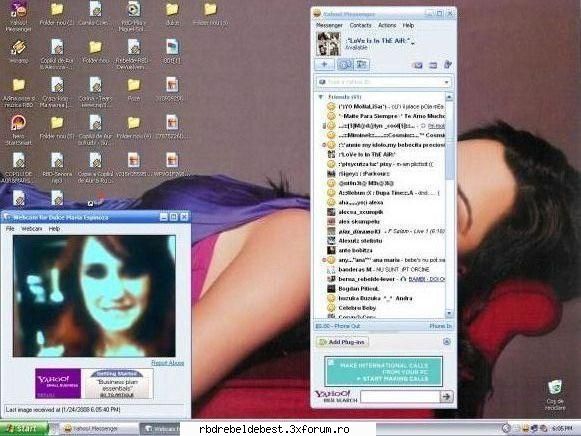
Task: Click the 'Report Abuse' link
Action: coord(167,363)
